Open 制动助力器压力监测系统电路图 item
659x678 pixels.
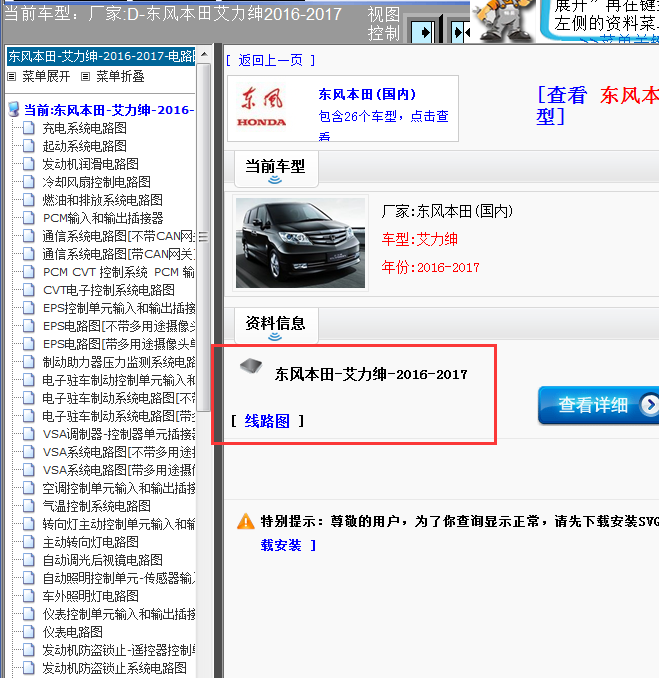tap(119, 362)
